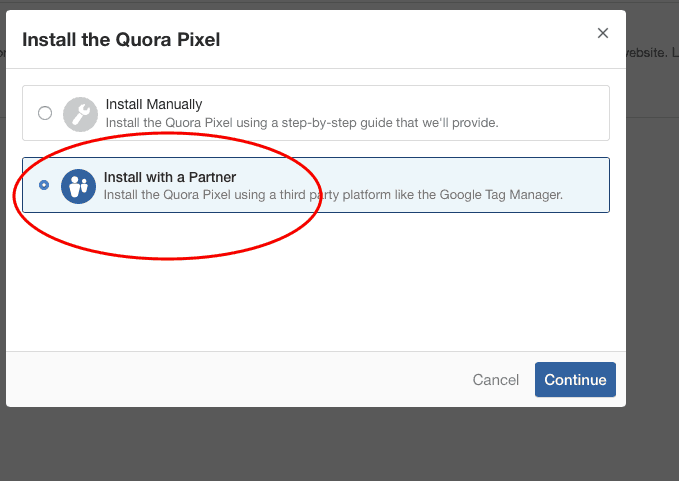Continue with the selected install method
The width and height of the screenshot is (679, 481).
tap(575, 379)
